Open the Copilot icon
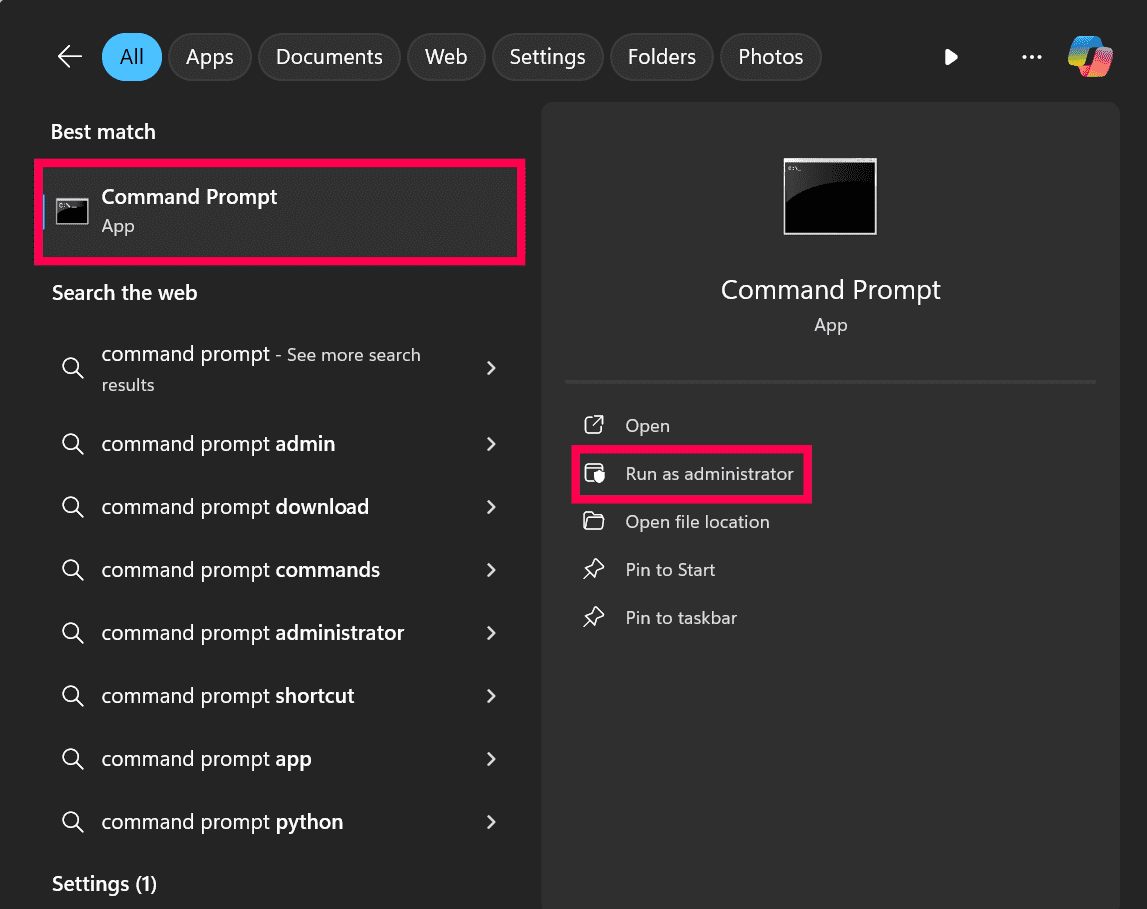1147x909 pixels. (x=1089, y=57)
